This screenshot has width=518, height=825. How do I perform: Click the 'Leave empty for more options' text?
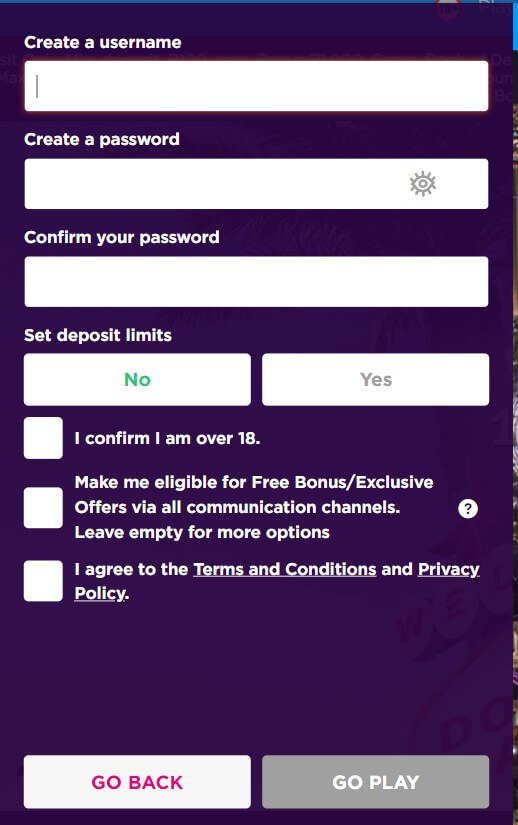pyautogui.click(x=202, y=532)
